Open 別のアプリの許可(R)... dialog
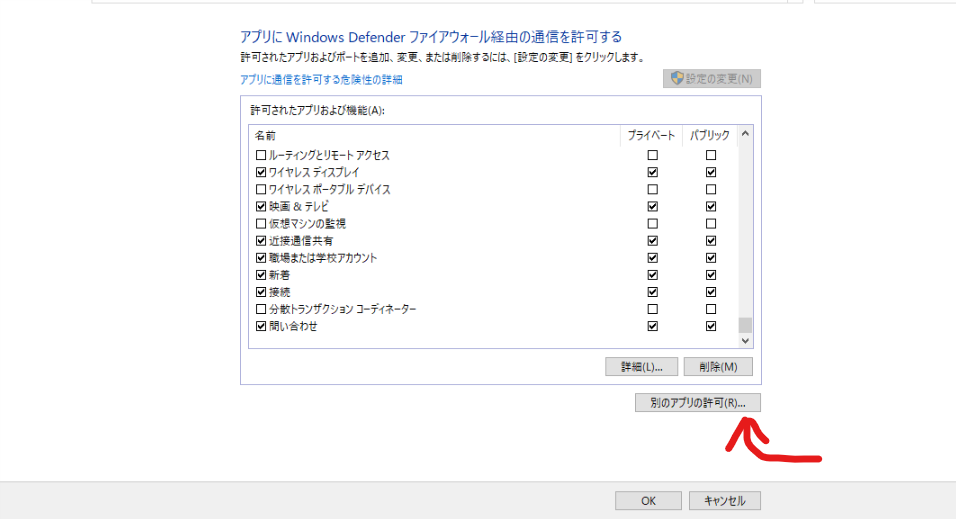Viewport: 956px width, 519px height. tap(698, 403)
